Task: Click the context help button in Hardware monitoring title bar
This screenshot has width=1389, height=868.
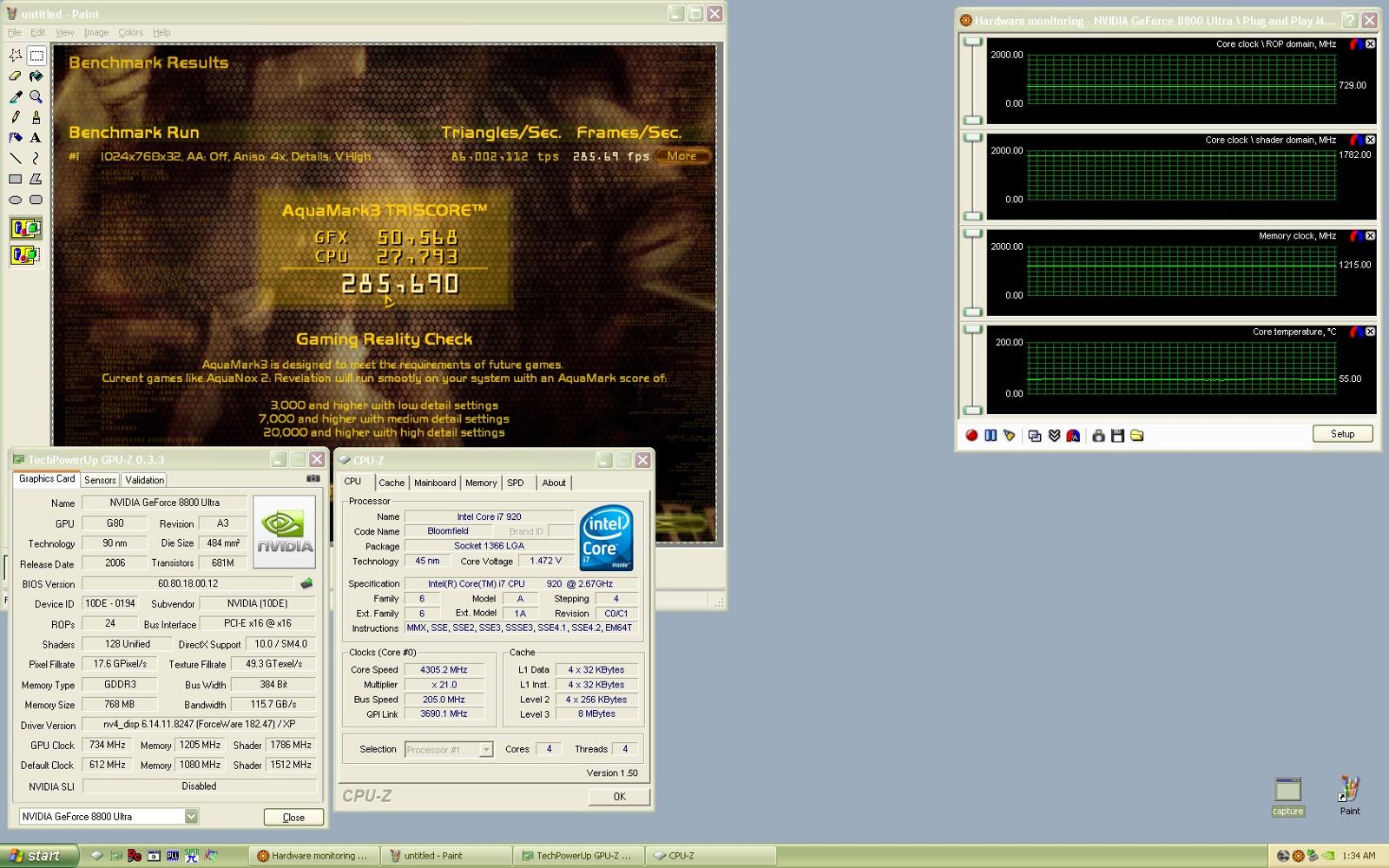Action: pyautogui.click(x=1350, y=21)
